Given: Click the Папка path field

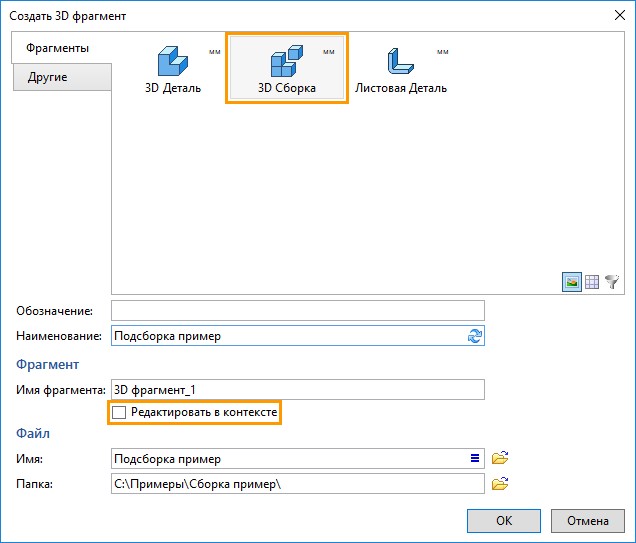Looking at the screenshot, I should coord(298,483).
